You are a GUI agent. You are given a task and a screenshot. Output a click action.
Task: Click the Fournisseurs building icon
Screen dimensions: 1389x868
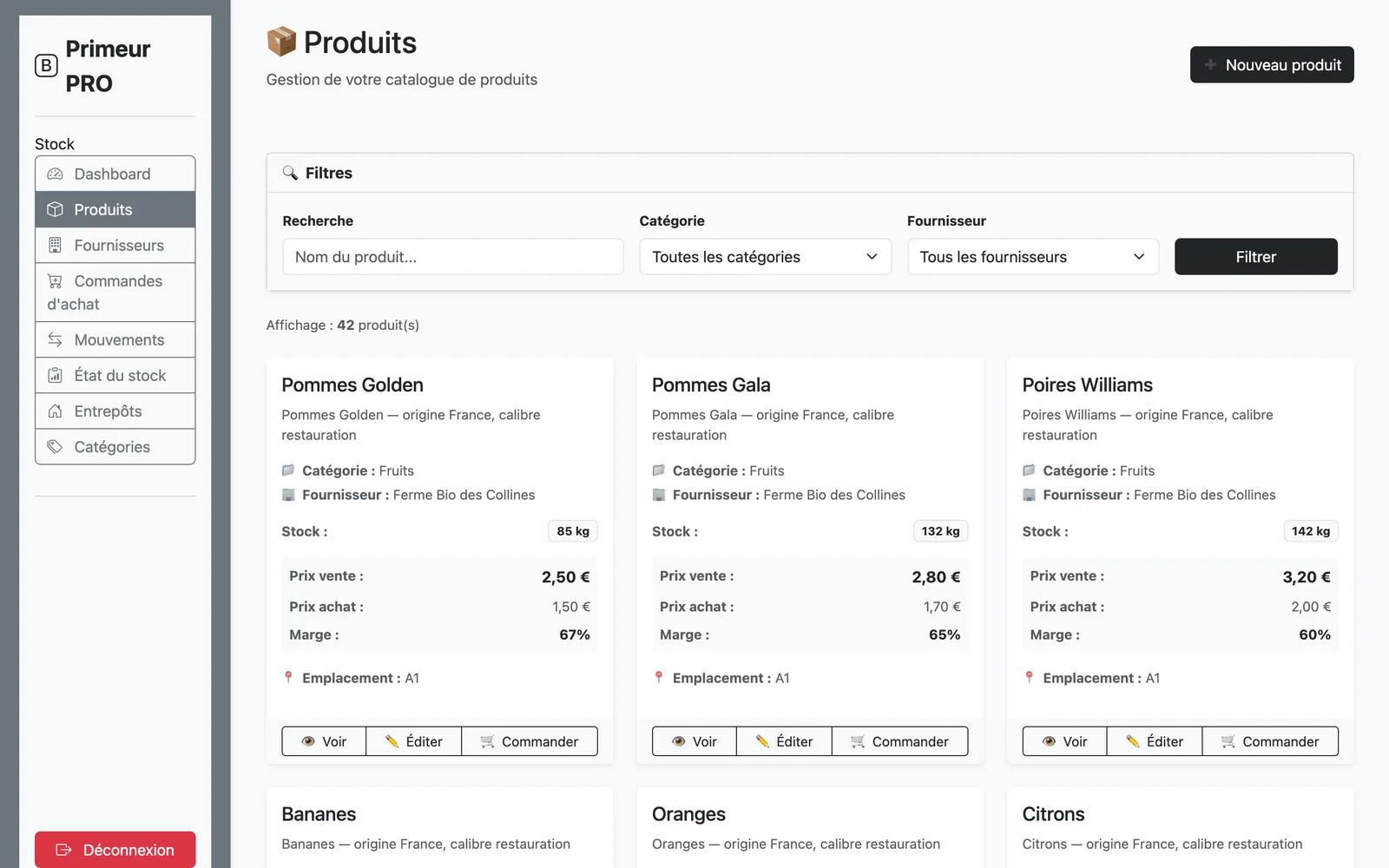(x=55, y=245)
